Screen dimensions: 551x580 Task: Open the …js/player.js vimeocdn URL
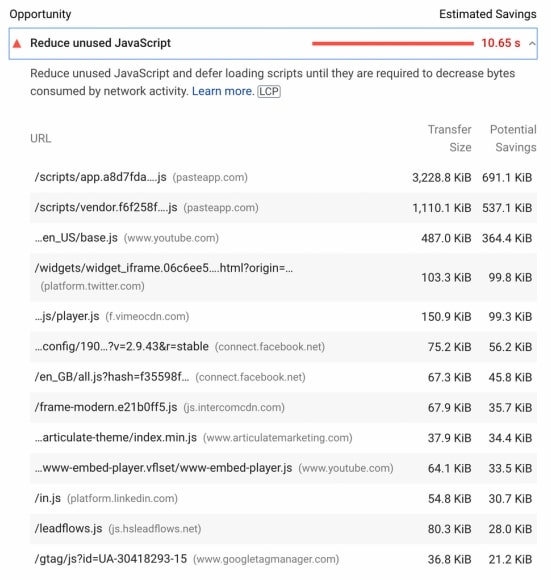(67, 317)
